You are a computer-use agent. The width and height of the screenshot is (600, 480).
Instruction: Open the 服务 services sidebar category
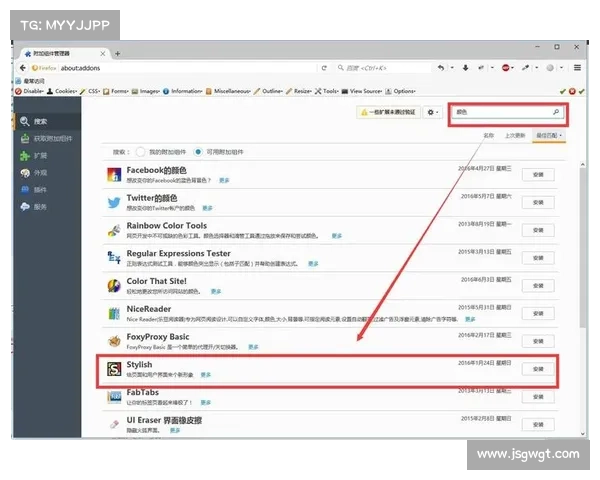47,207
